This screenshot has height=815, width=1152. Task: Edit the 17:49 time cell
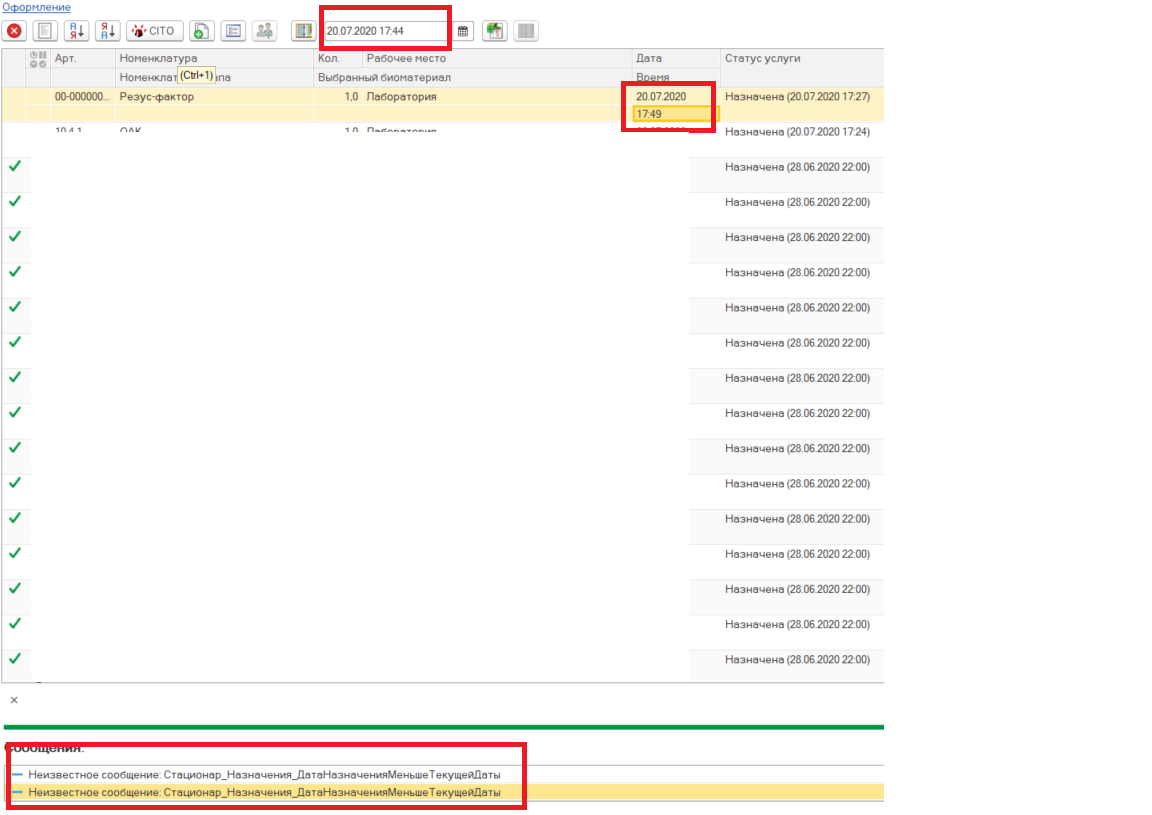[671, 114]
